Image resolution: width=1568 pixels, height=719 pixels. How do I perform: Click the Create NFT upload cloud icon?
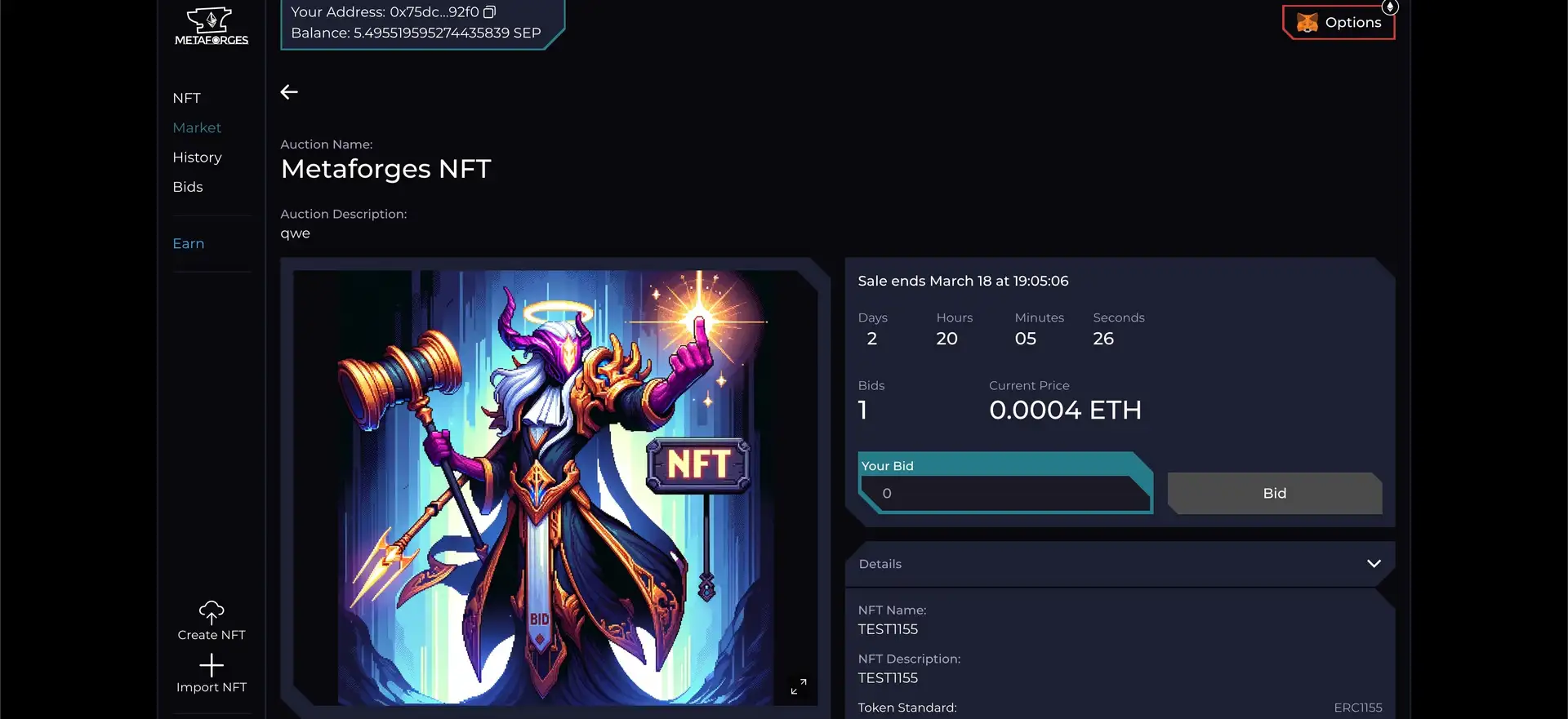click(212, 612)
